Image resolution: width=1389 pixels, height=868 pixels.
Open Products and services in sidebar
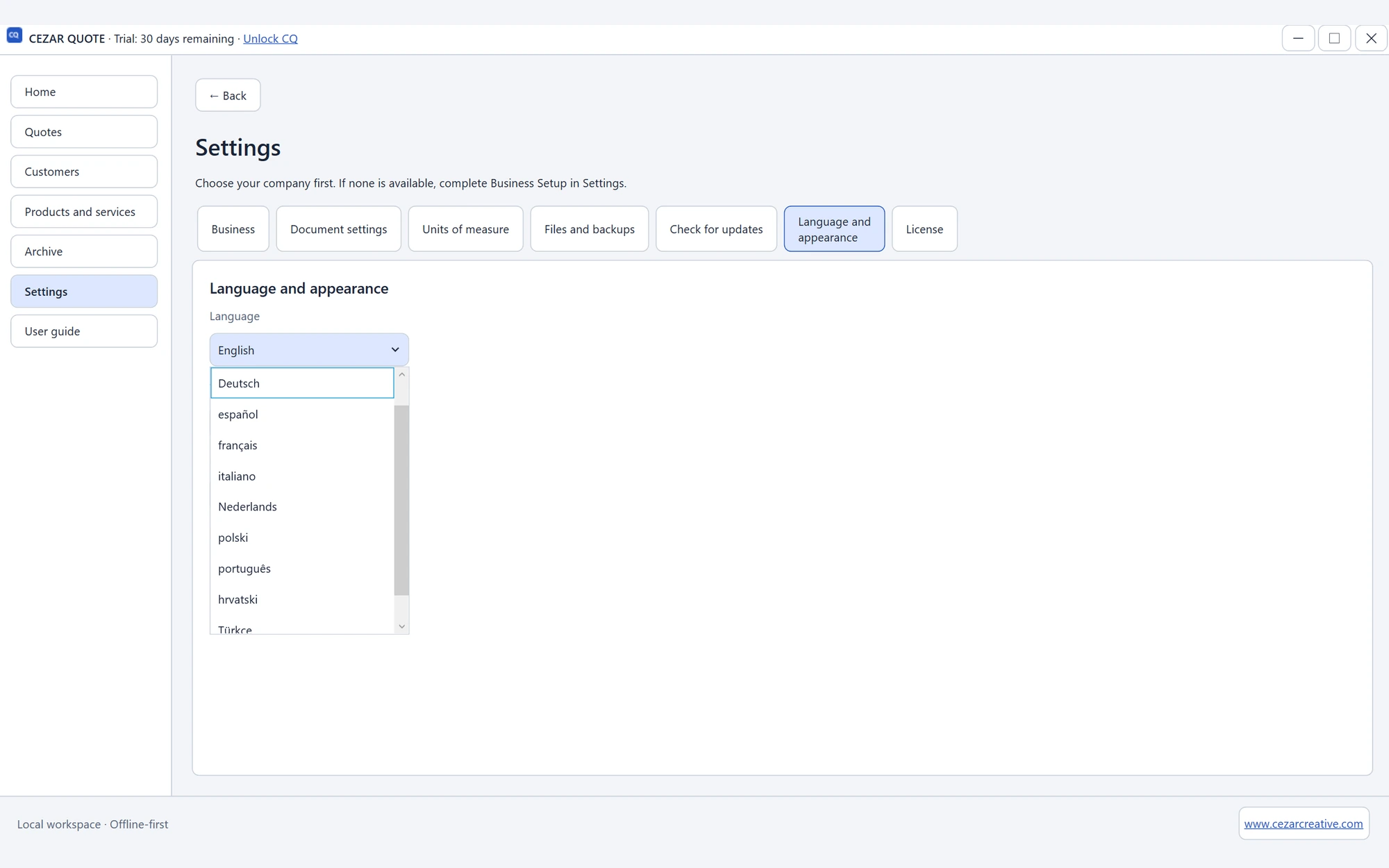[84, 212]
